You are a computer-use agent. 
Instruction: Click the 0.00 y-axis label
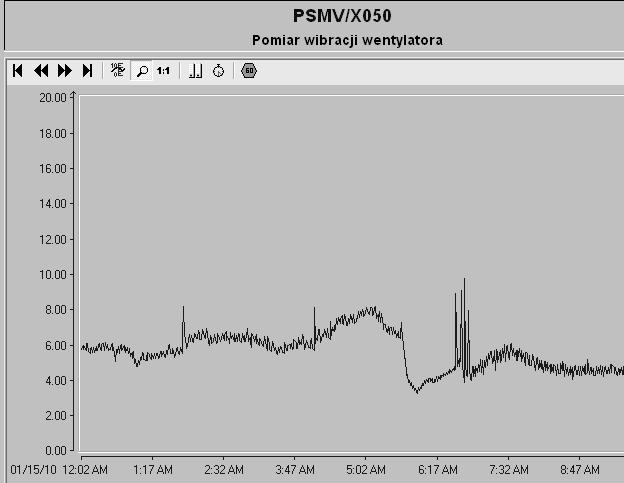pos(56,451)
